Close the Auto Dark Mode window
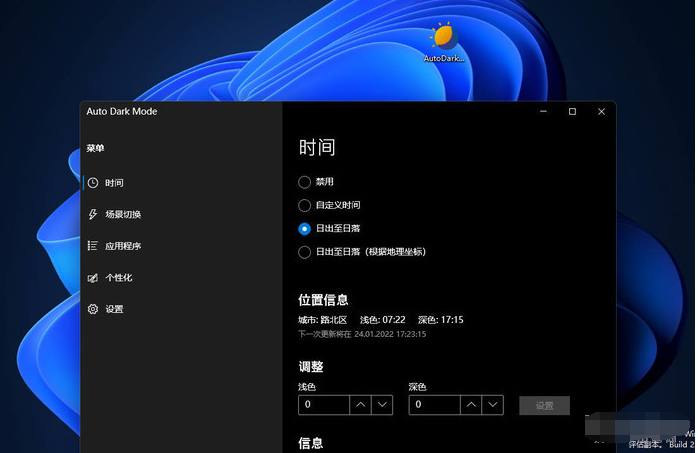The image size is (698, 453). pyautogui.click(x=601, y=112)
